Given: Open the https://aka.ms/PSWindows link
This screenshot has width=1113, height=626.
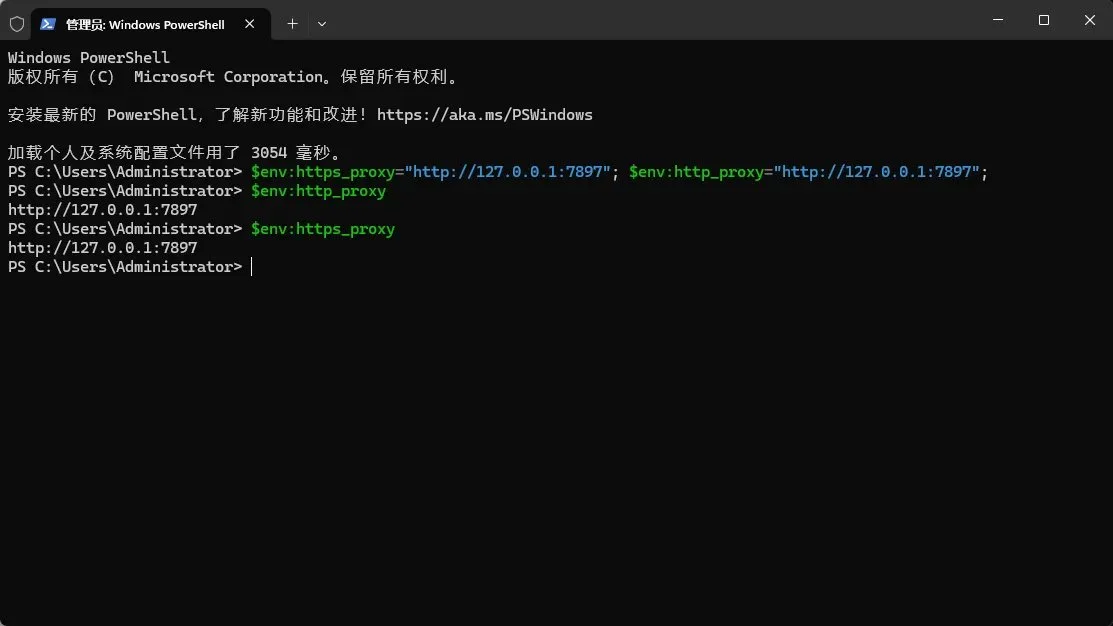Looking at the screenshot, I should (484, 115).
